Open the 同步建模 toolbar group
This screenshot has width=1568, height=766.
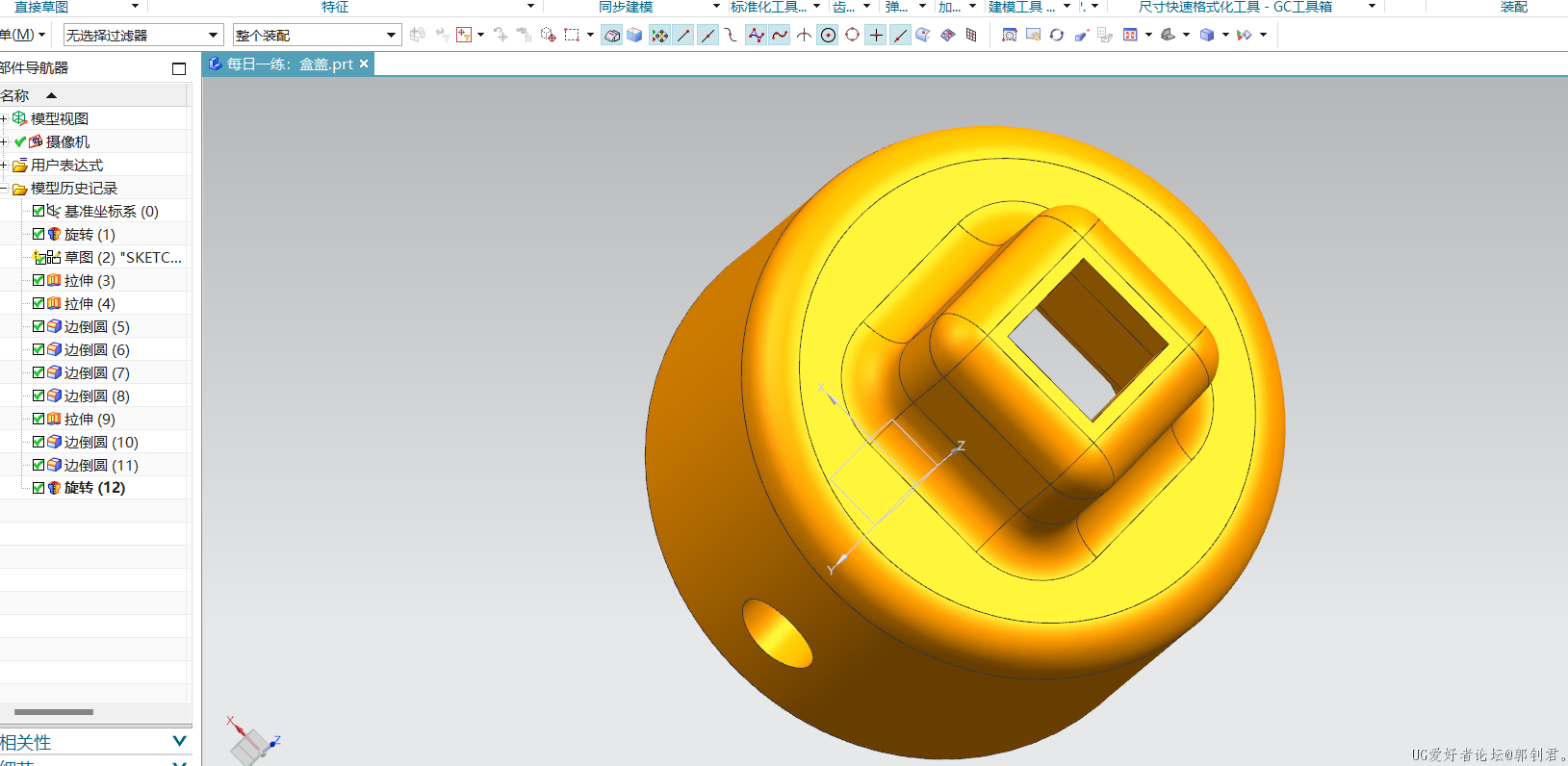tap(626, 7)
